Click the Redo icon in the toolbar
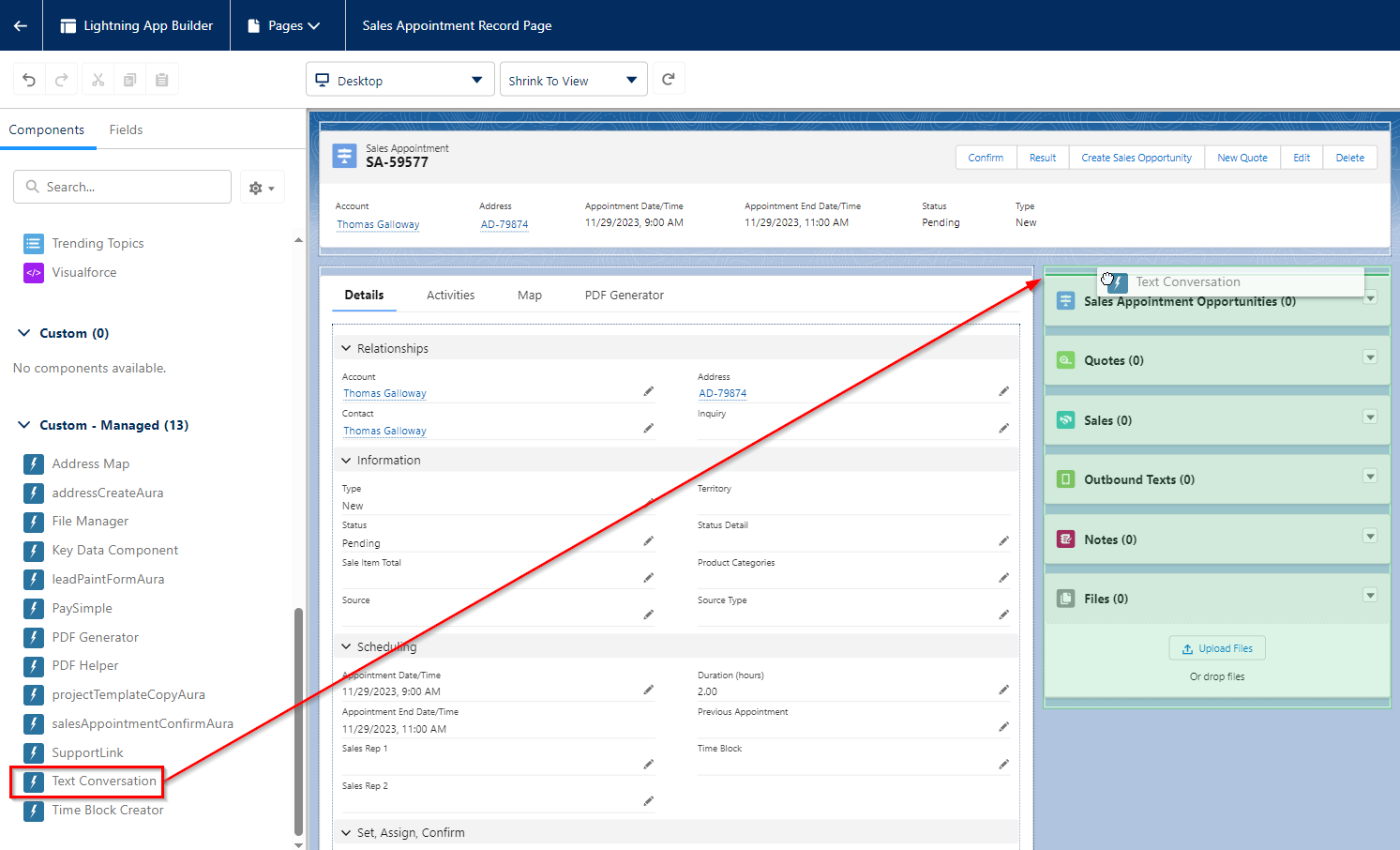Screen dimensions: 1400x850 [61, 79]
